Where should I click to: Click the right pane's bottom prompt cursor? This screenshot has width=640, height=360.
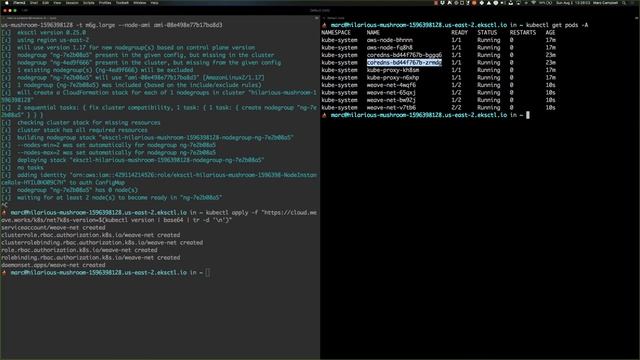pyautogui.click(x=528, y=115)
